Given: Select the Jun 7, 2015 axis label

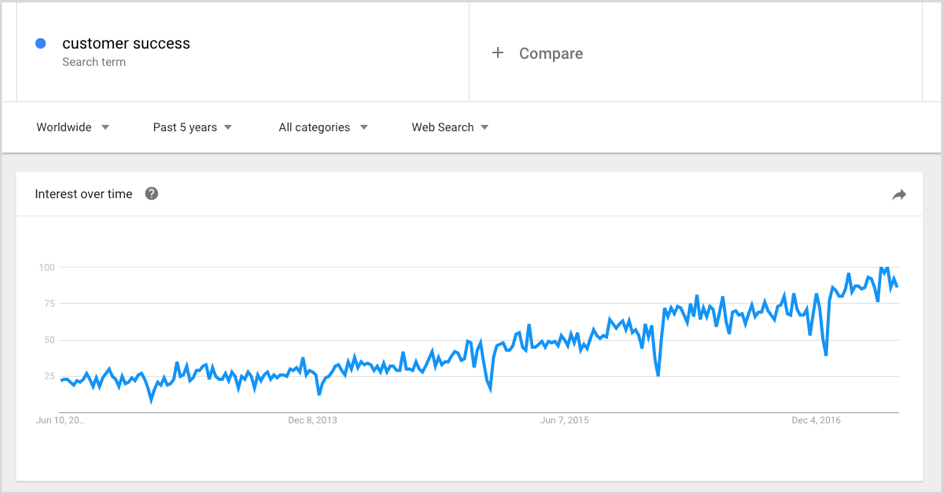Looking at the screenshot, I should pos(564,420).
